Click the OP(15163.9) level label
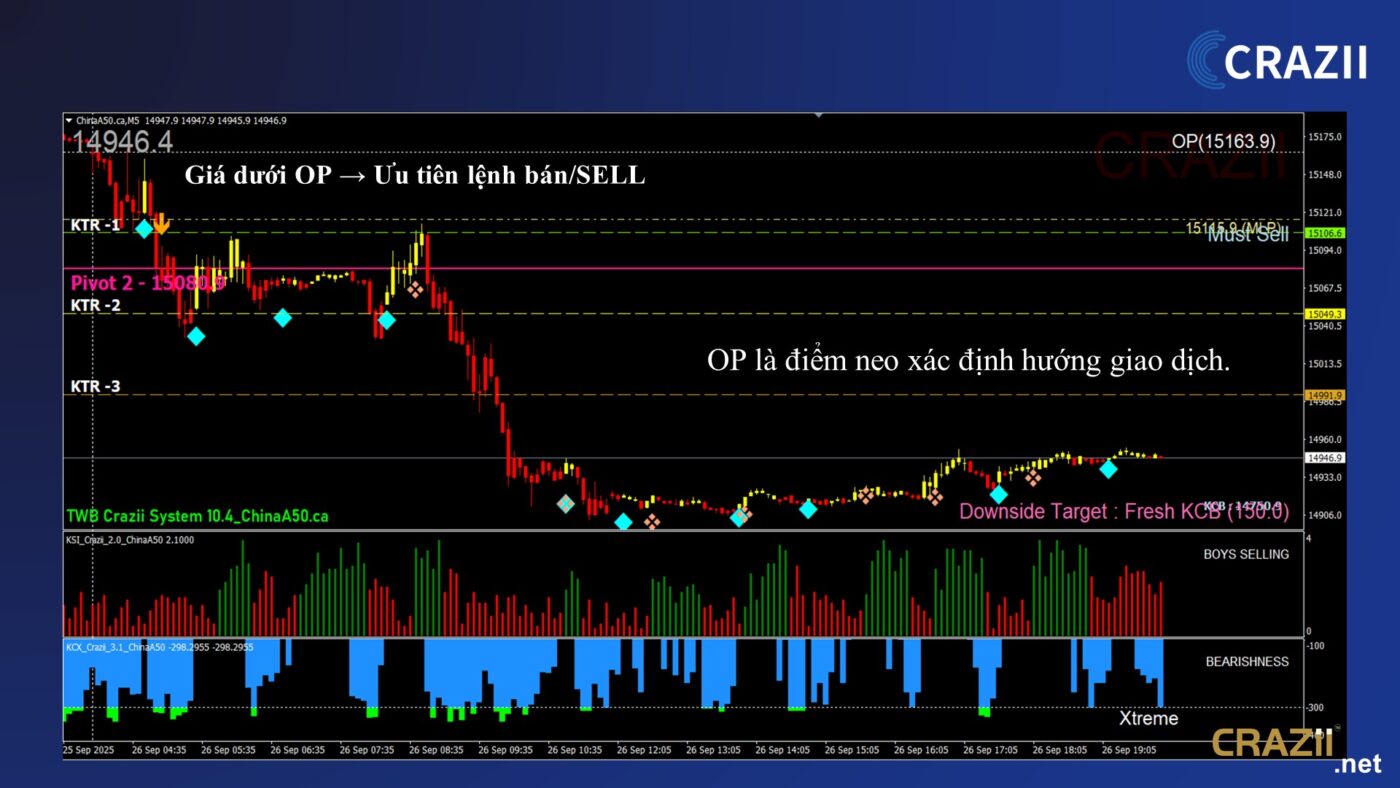Screen dimensions: 1400x788 (x=1223, y=142)
